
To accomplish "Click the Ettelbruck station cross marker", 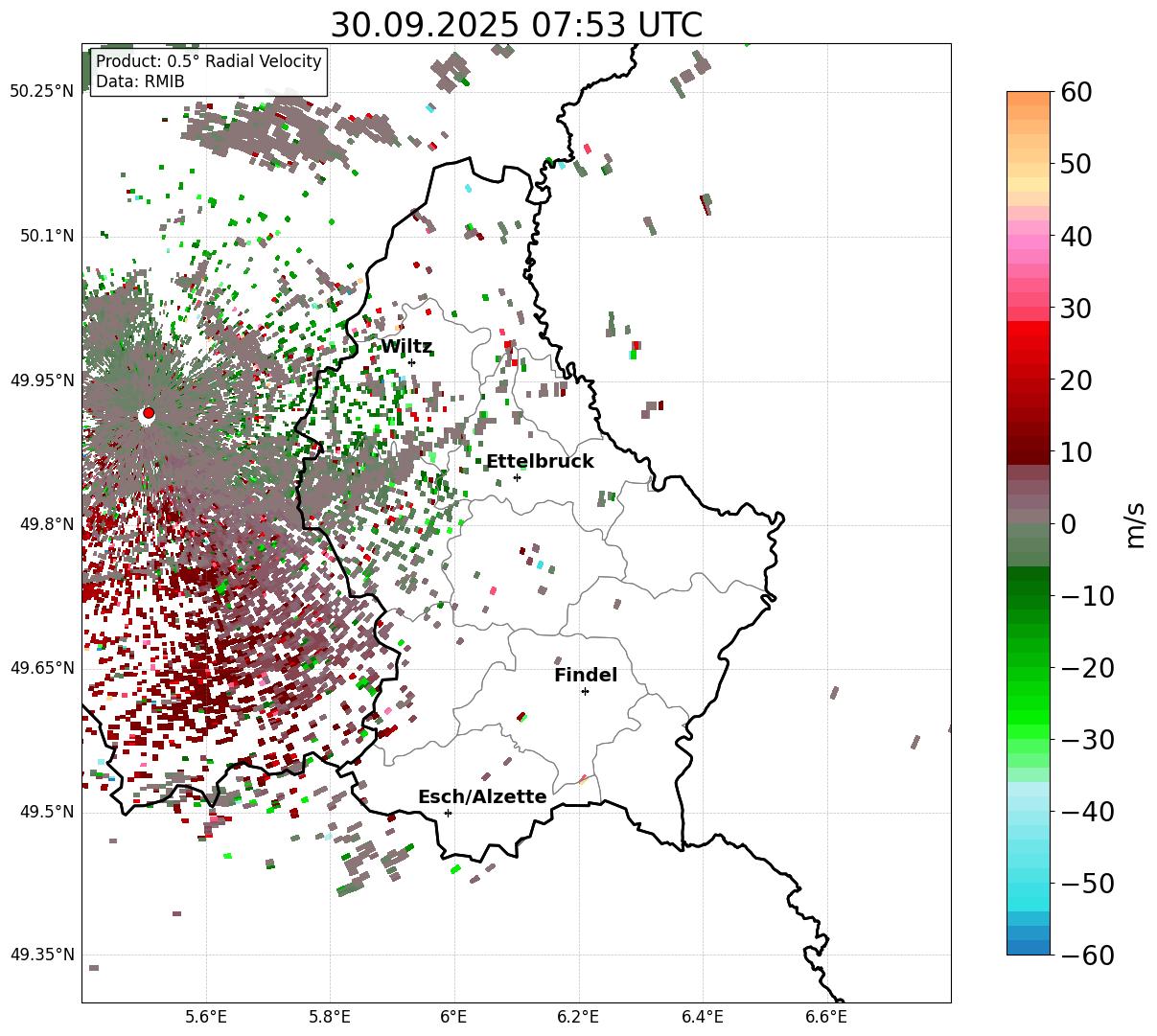I will 517,477.
